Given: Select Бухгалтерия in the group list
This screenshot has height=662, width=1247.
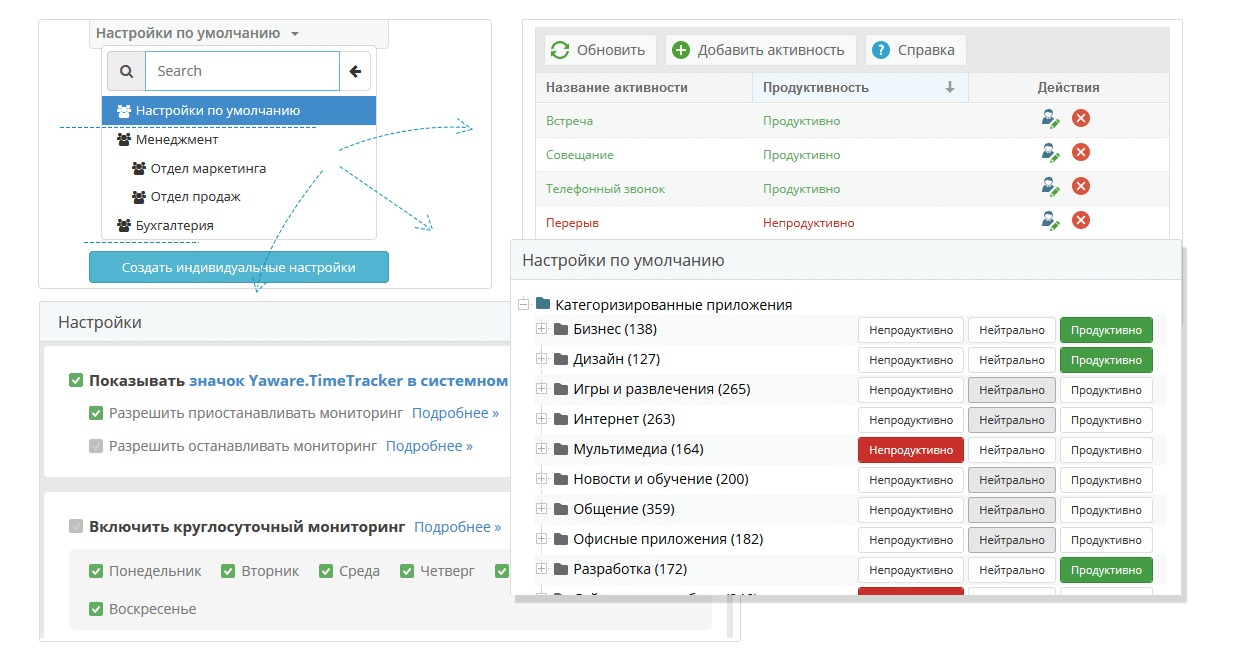Looking at the screenshot, I should 174,226.
